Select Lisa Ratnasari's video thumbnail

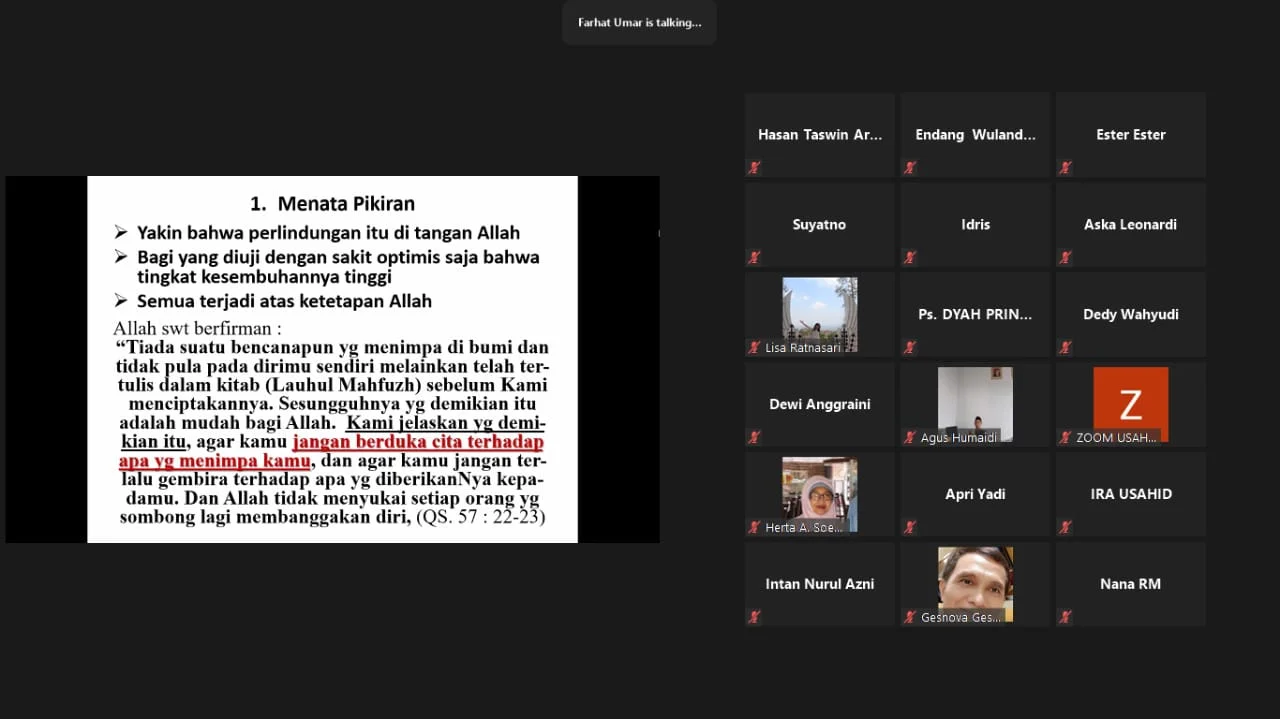820,314
